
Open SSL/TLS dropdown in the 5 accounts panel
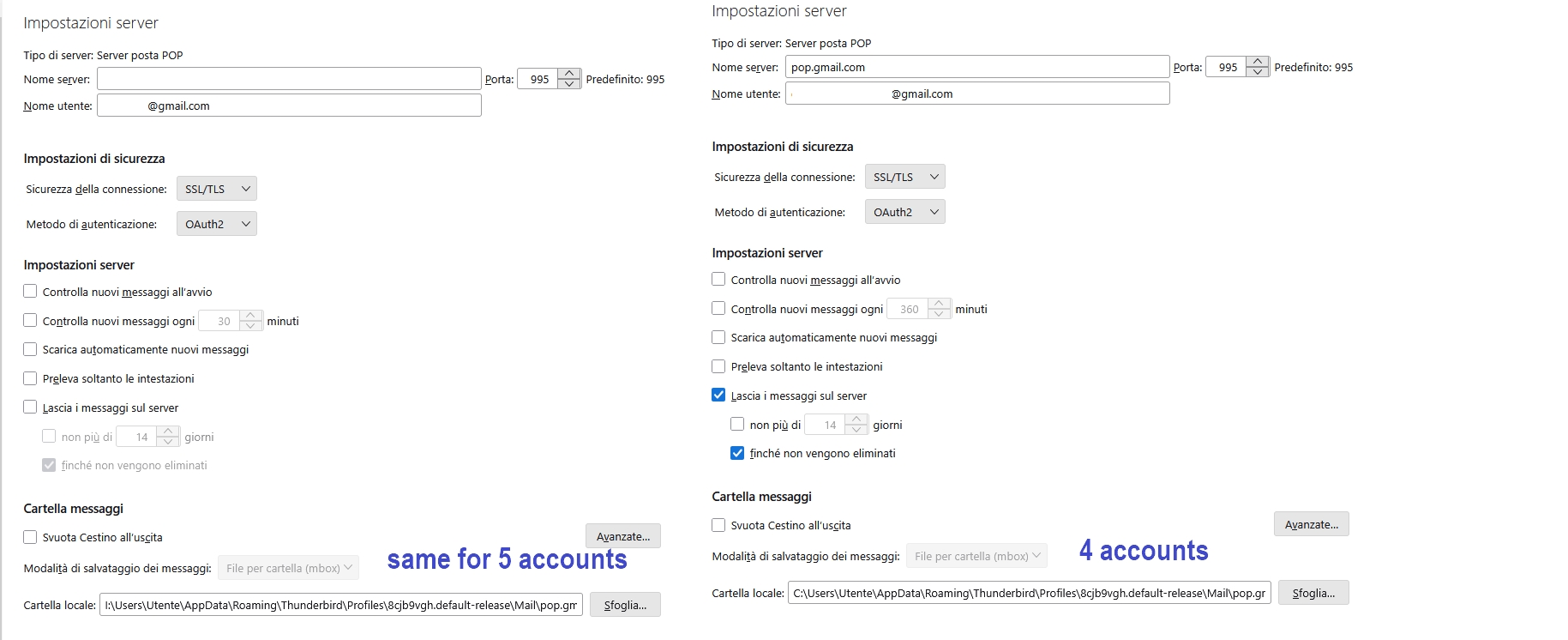tap(216, 189)
